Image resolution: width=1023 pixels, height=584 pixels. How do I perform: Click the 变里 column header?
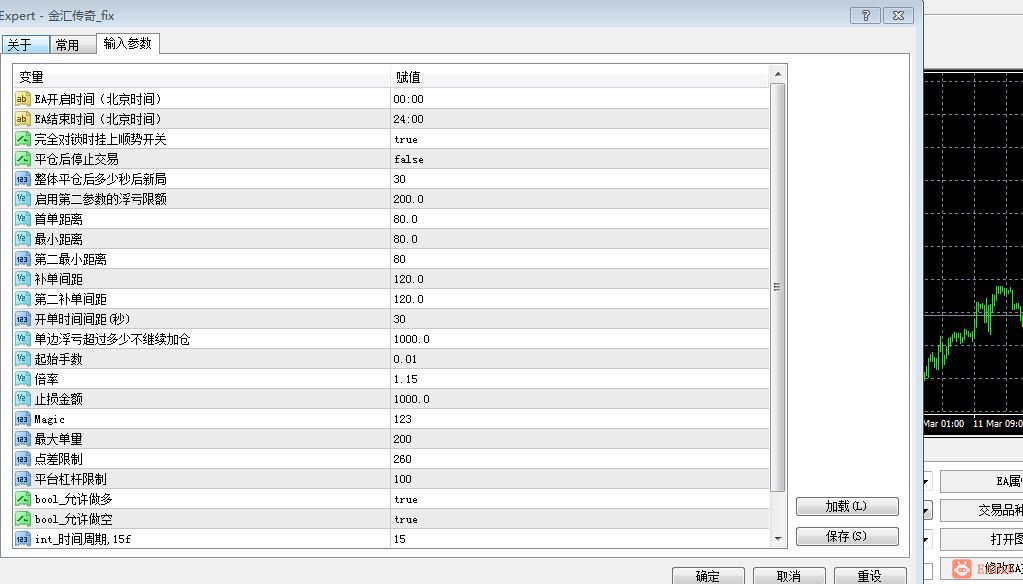click(202, 77)
